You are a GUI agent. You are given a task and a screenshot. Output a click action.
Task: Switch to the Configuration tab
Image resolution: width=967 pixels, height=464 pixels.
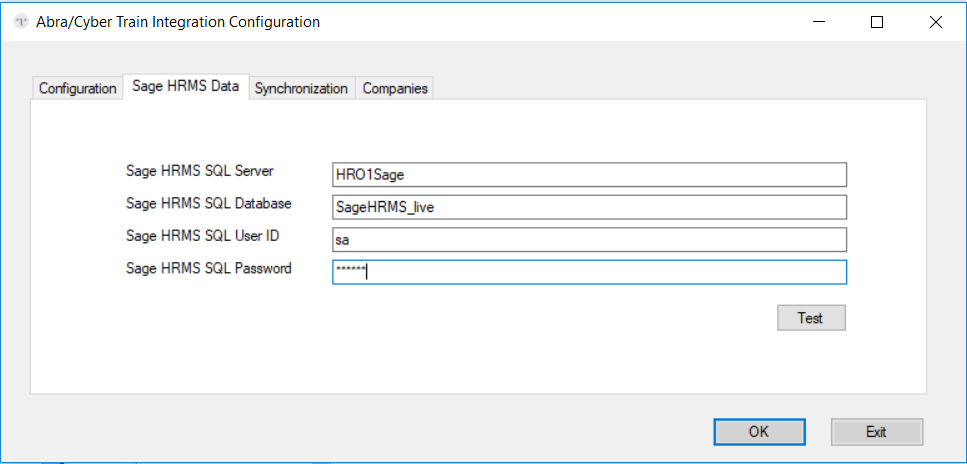[x=77, y=88]
